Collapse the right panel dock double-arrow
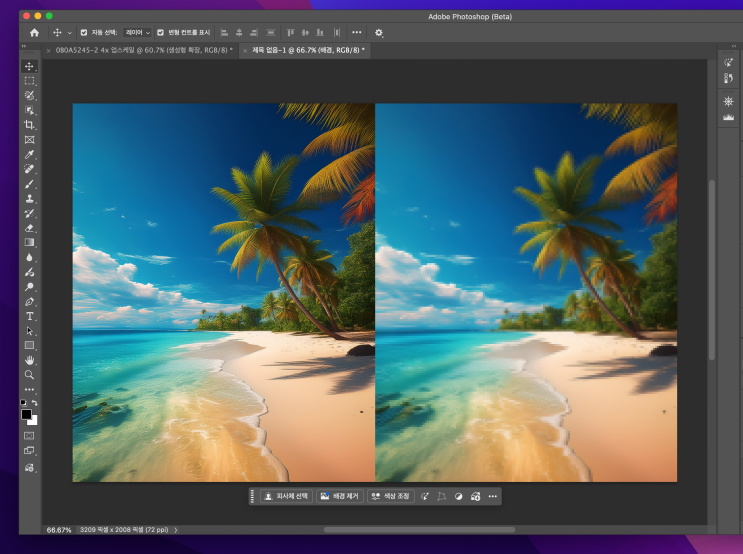 (734, 46)
